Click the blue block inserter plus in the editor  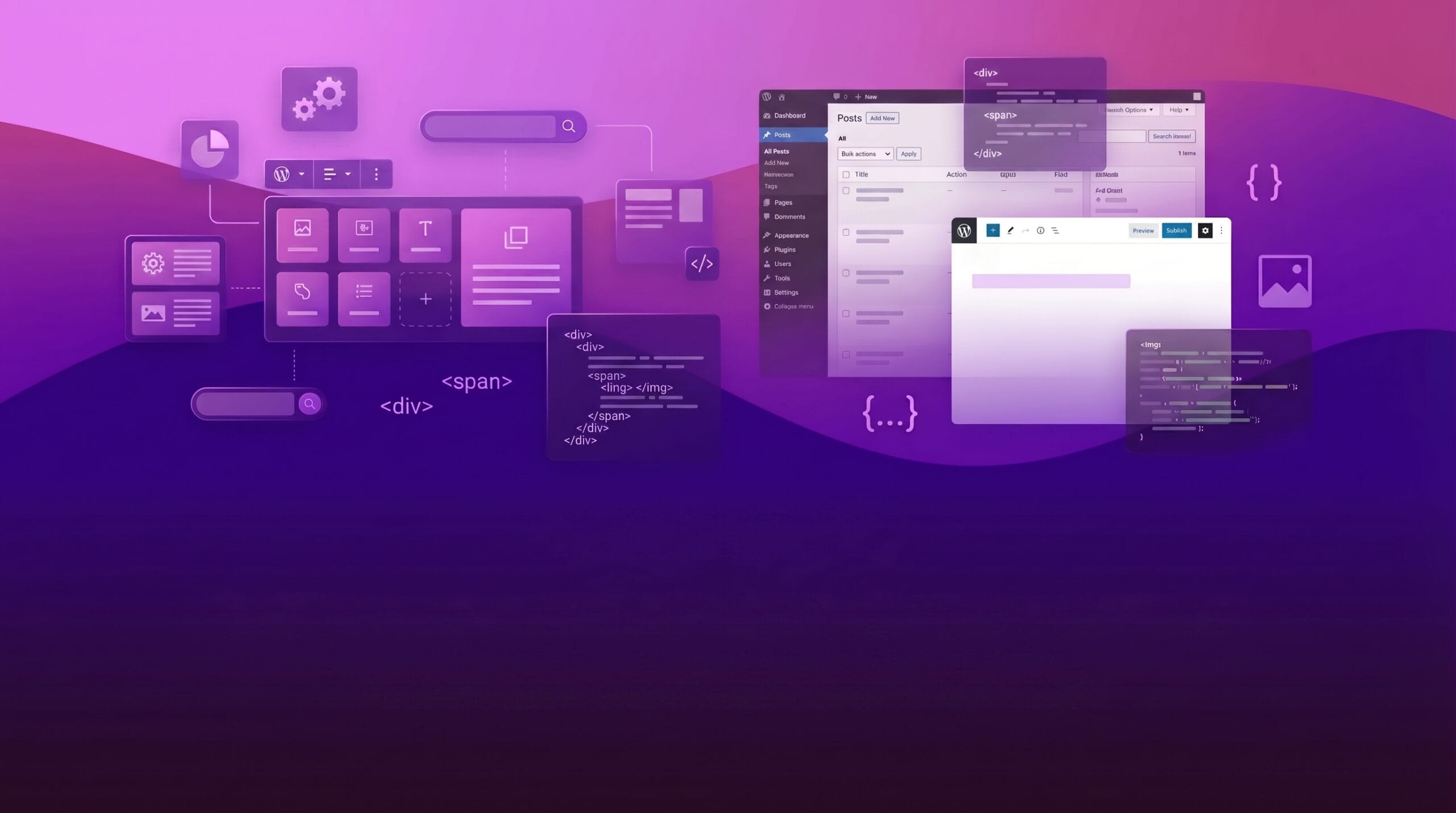[x=993, y=230]
